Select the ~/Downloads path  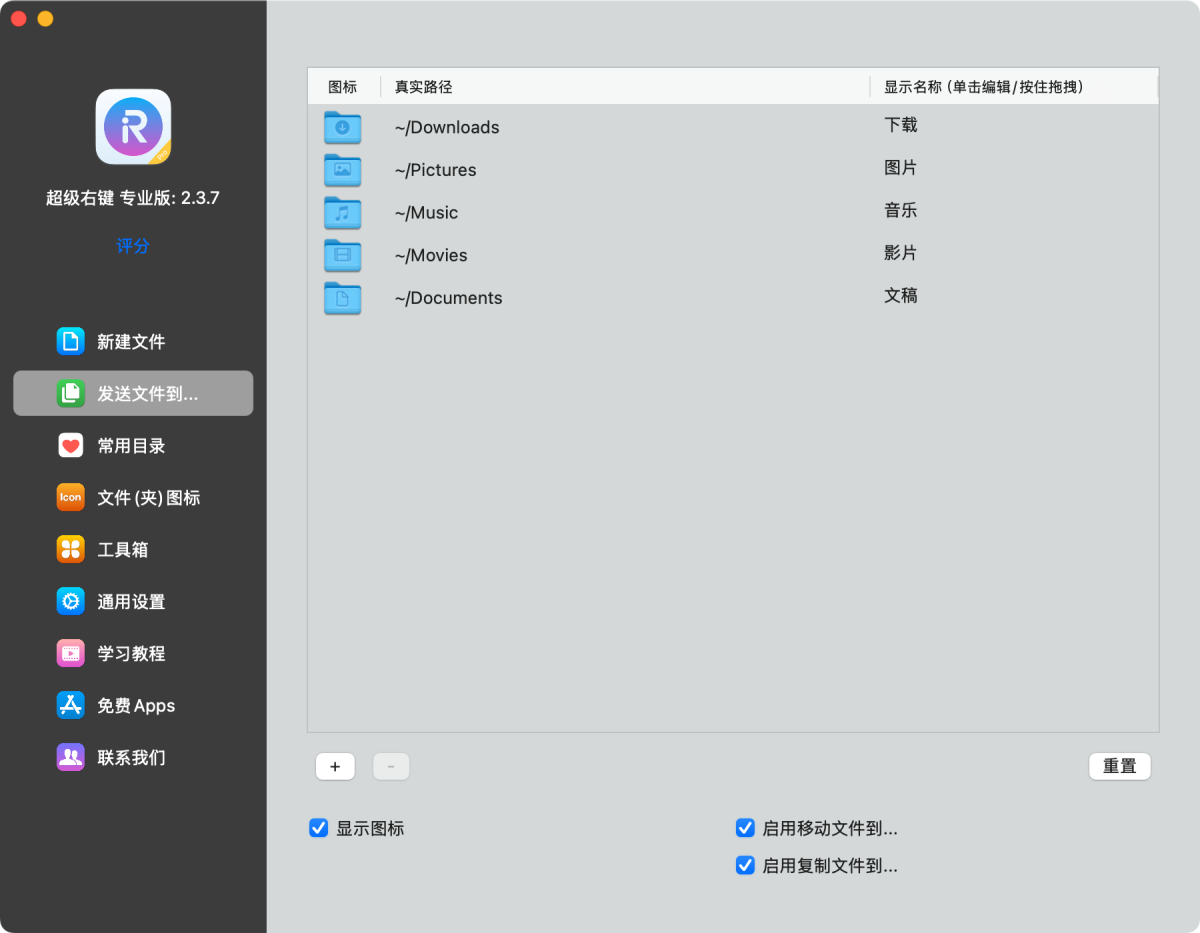(x=447, y=127)
